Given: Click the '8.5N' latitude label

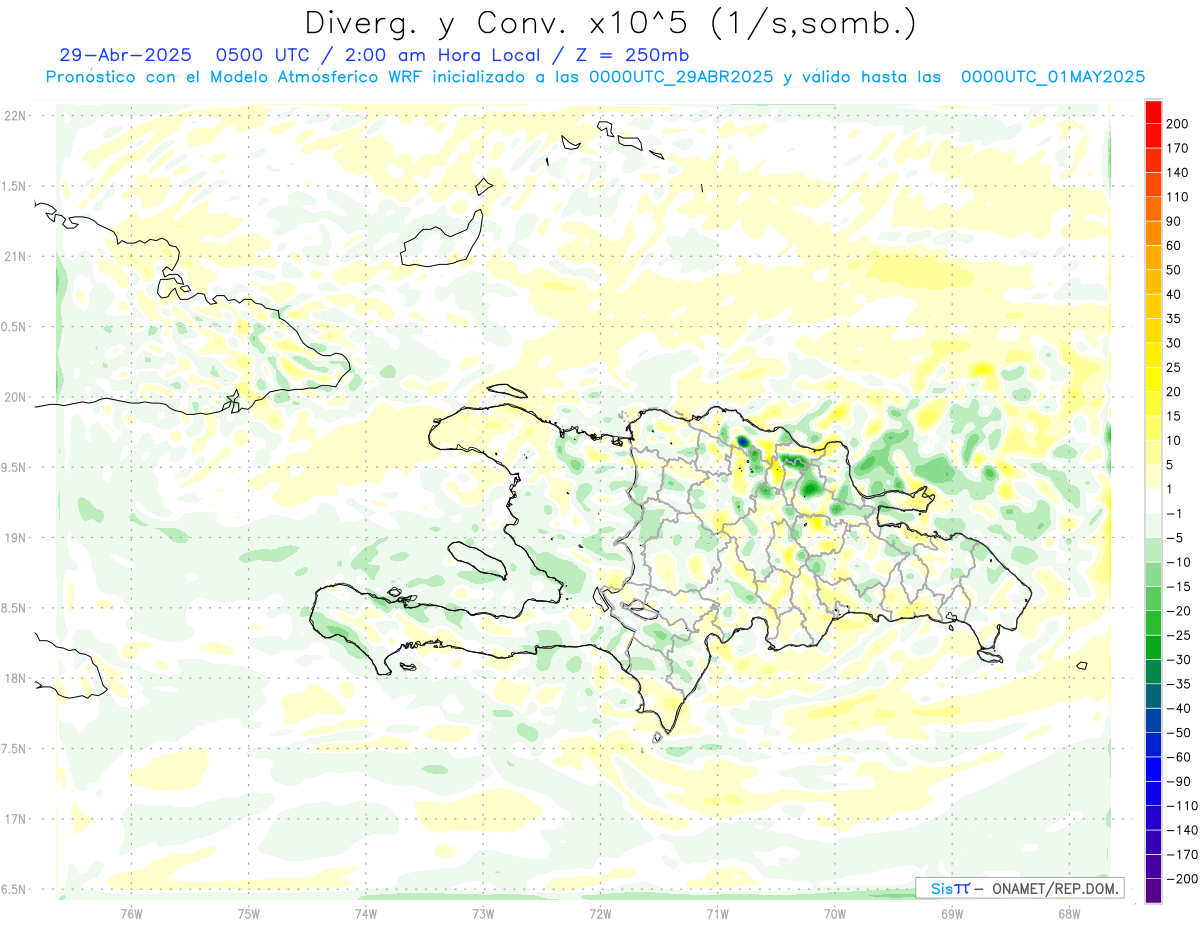Looking at the screenshot, I should (14, 608).
